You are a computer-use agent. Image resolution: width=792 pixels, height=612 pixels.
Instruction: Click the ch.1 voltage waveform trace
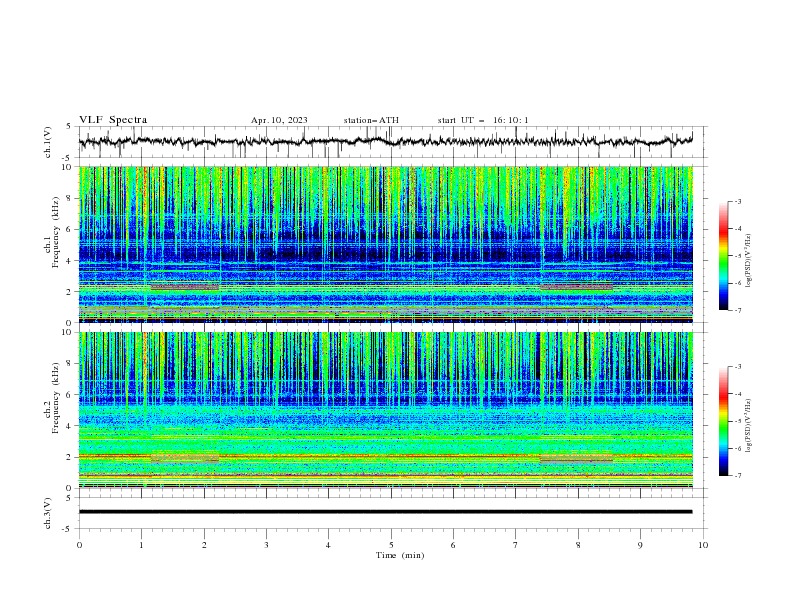(385, 141)
